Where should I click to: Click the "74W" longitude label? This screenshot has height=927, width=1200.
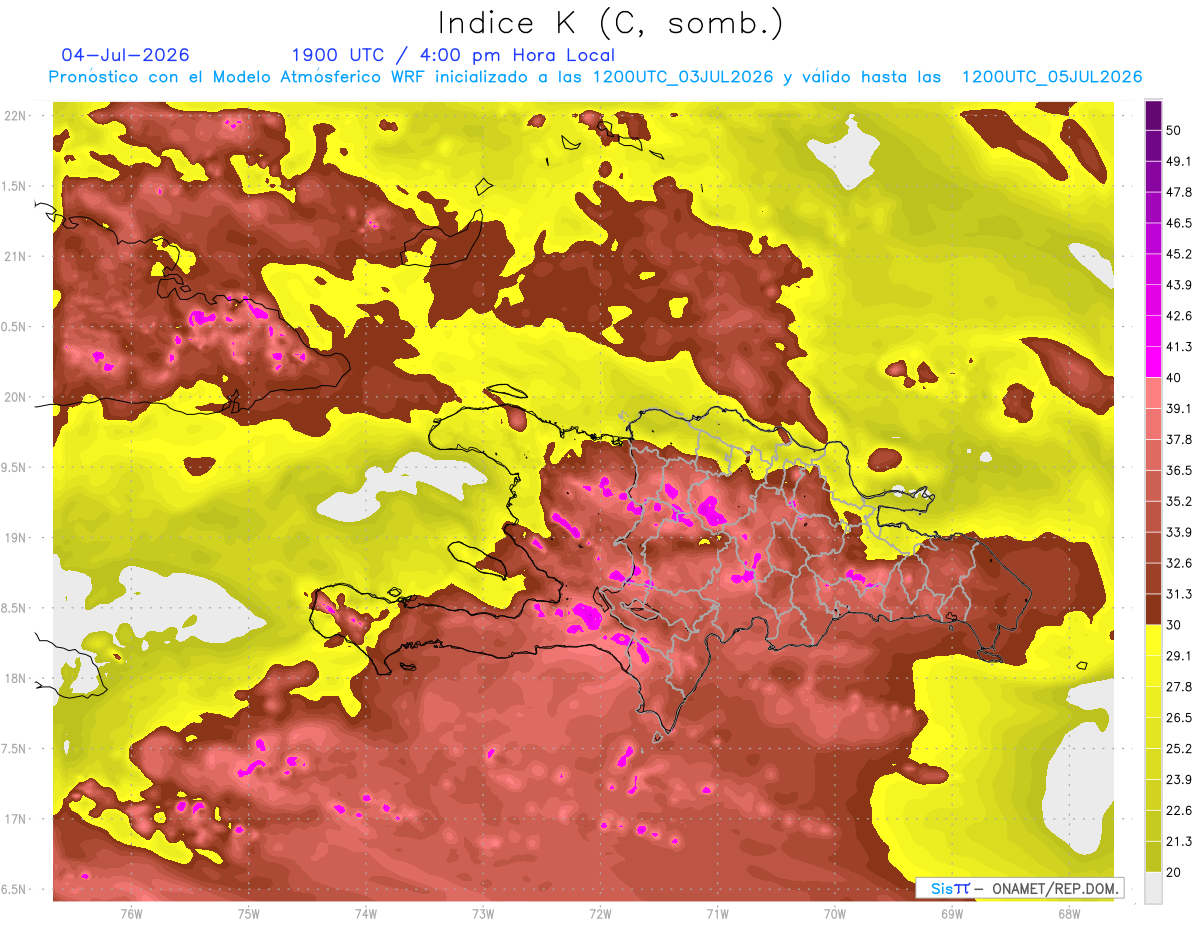click(366, 914)
